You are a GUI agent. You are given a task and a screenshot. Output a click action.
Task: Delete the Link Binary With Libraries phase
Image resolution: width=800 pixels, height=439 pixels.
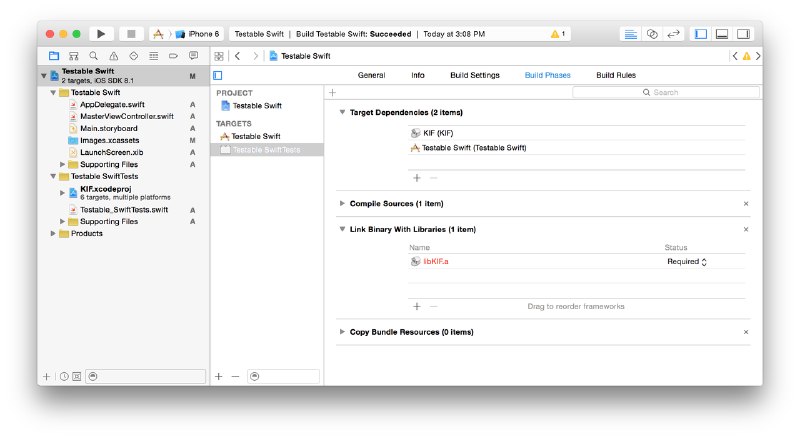(x=746, y=230)
